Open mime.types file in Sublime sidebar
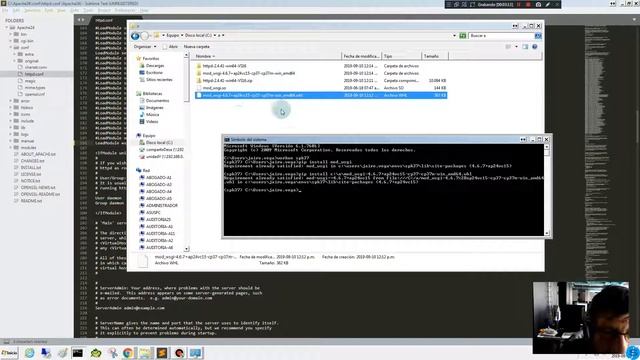 35,87
